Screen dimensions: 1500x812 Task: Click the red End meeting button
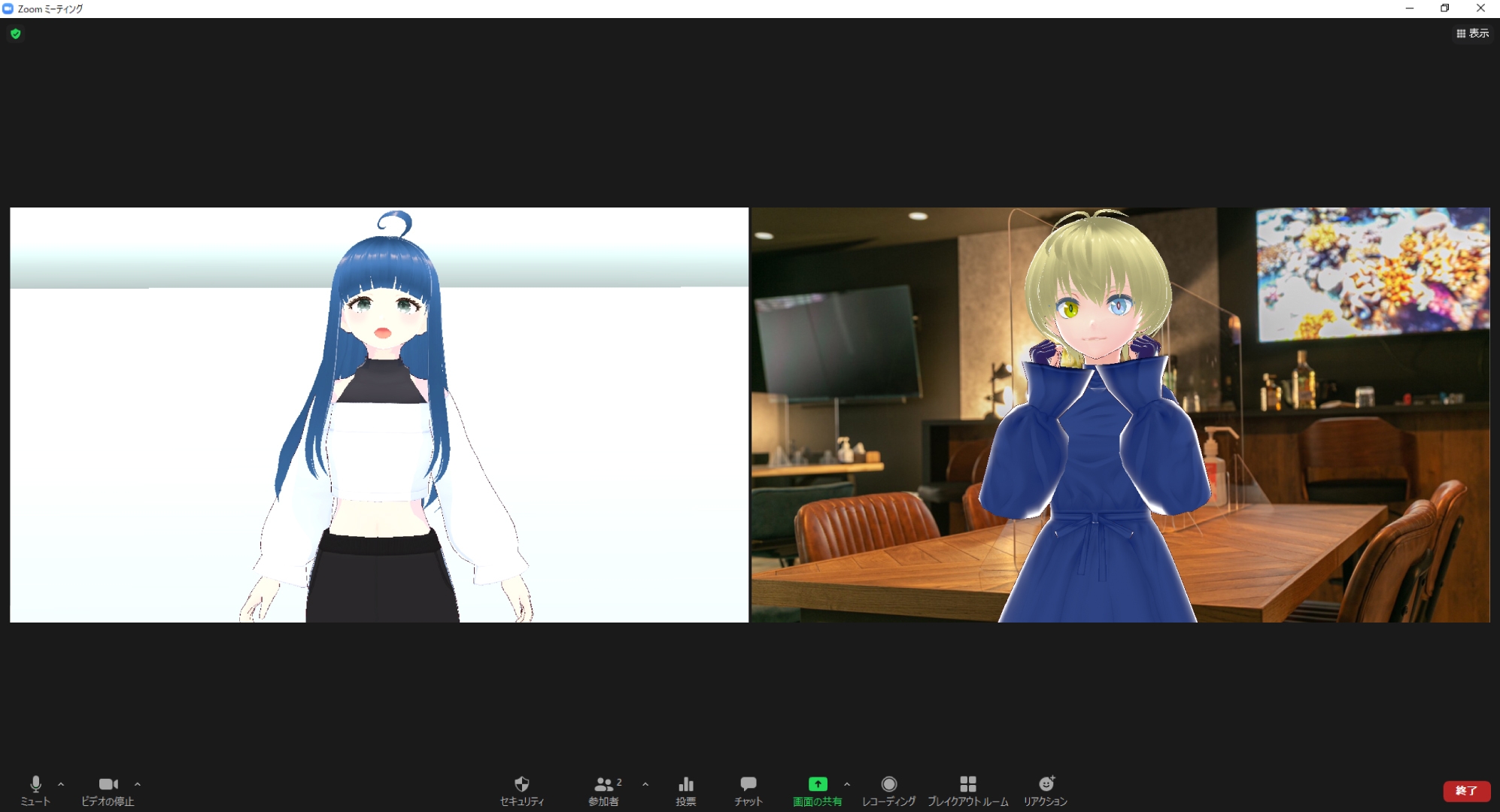pyautogui.click(x=1466, y=790)
